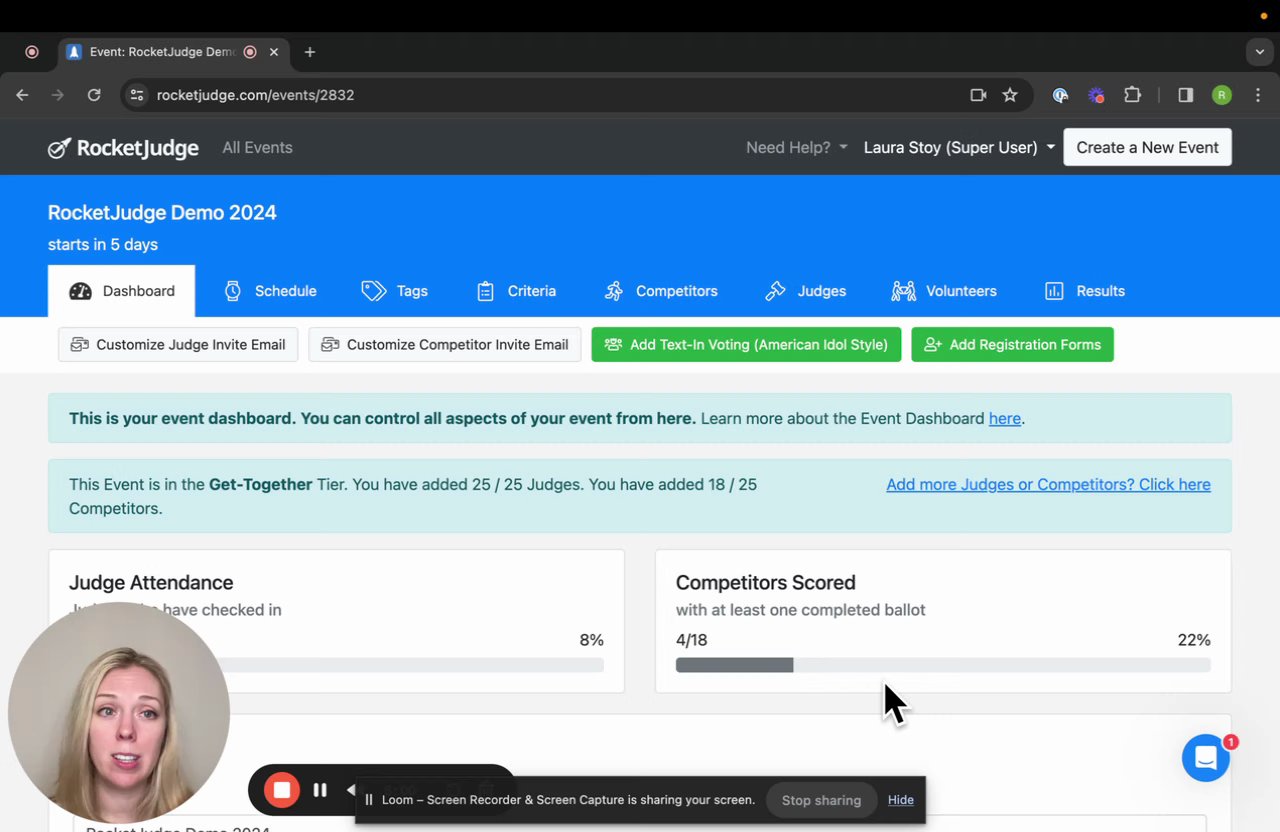Go to All Events
1280x832 pixels.
point(257,148)
